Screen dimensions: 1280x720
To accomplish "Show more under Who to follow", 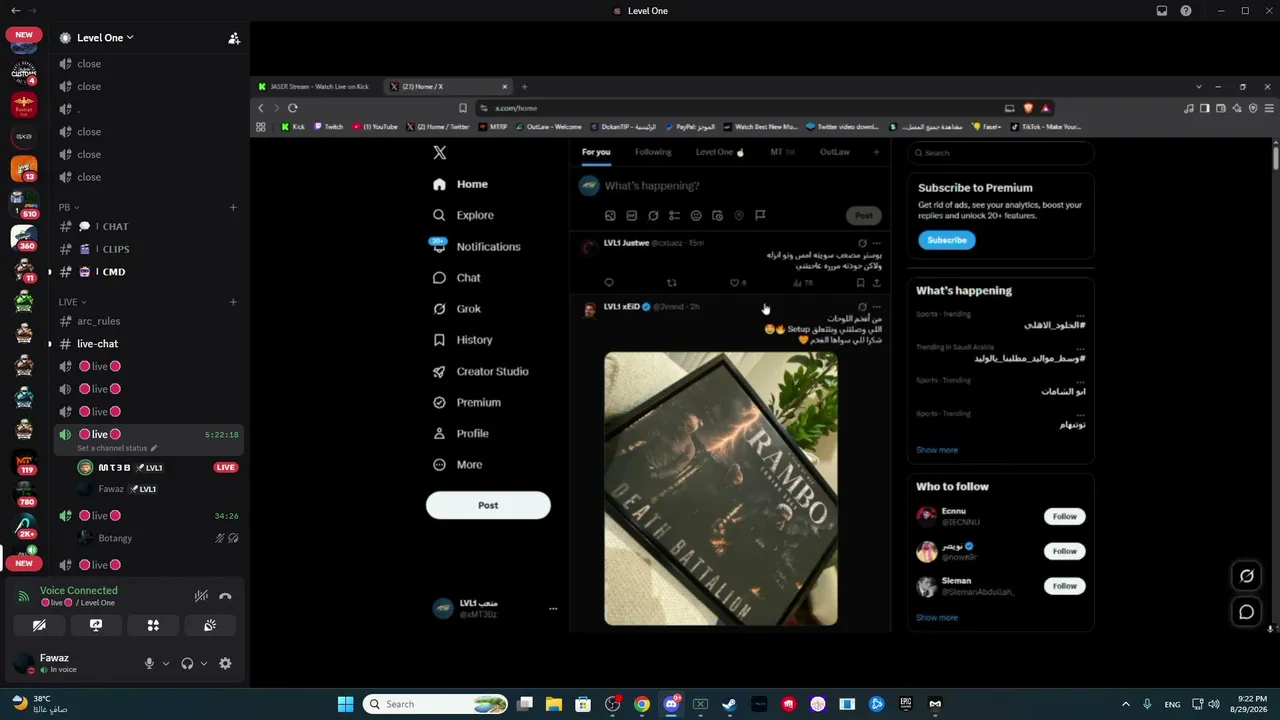I will (x=937, y=618).
